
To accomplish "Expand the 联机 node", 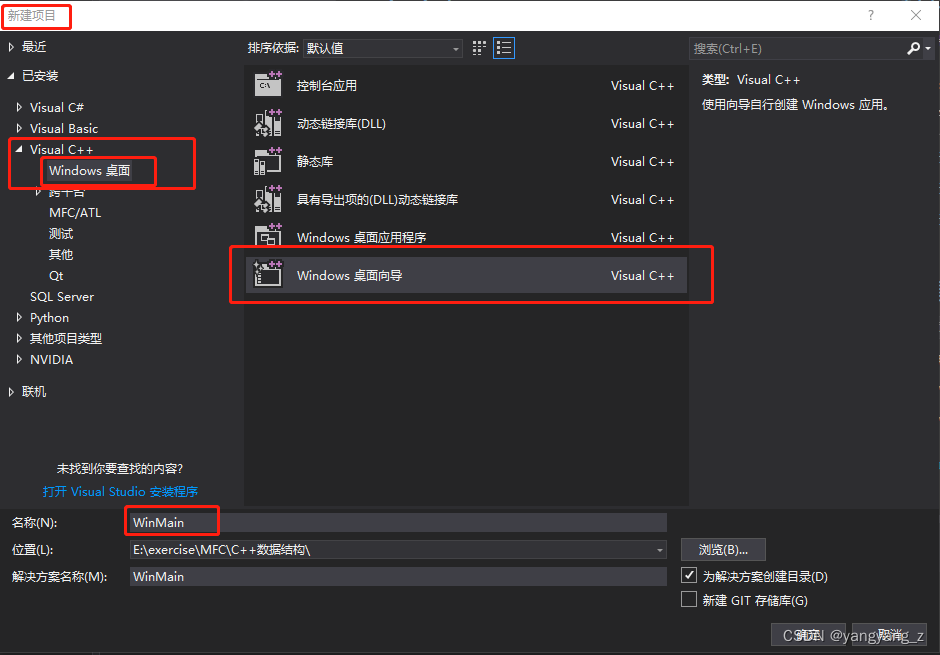I will [x=11, y=391].
